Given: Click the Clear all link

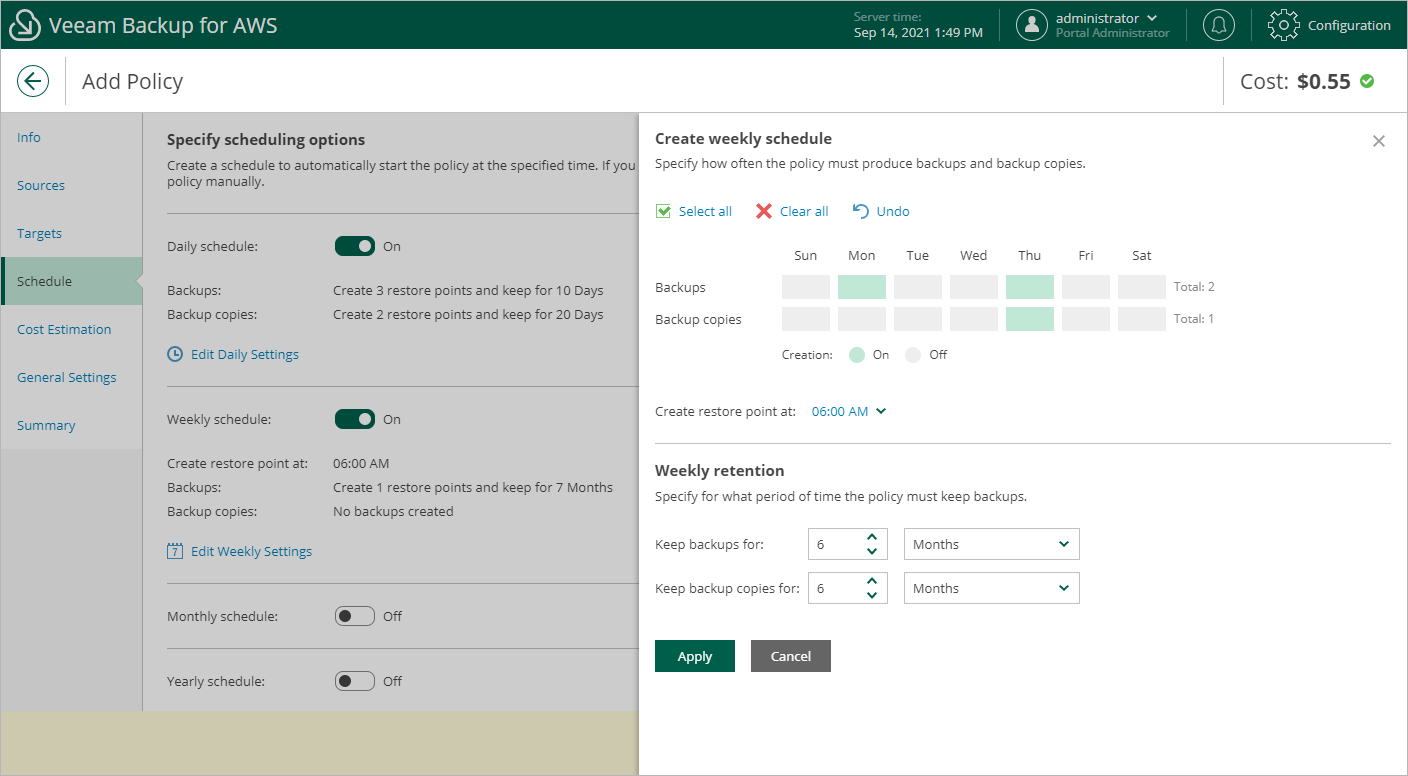Looking at the screenshot, I should tap(804, 211).
